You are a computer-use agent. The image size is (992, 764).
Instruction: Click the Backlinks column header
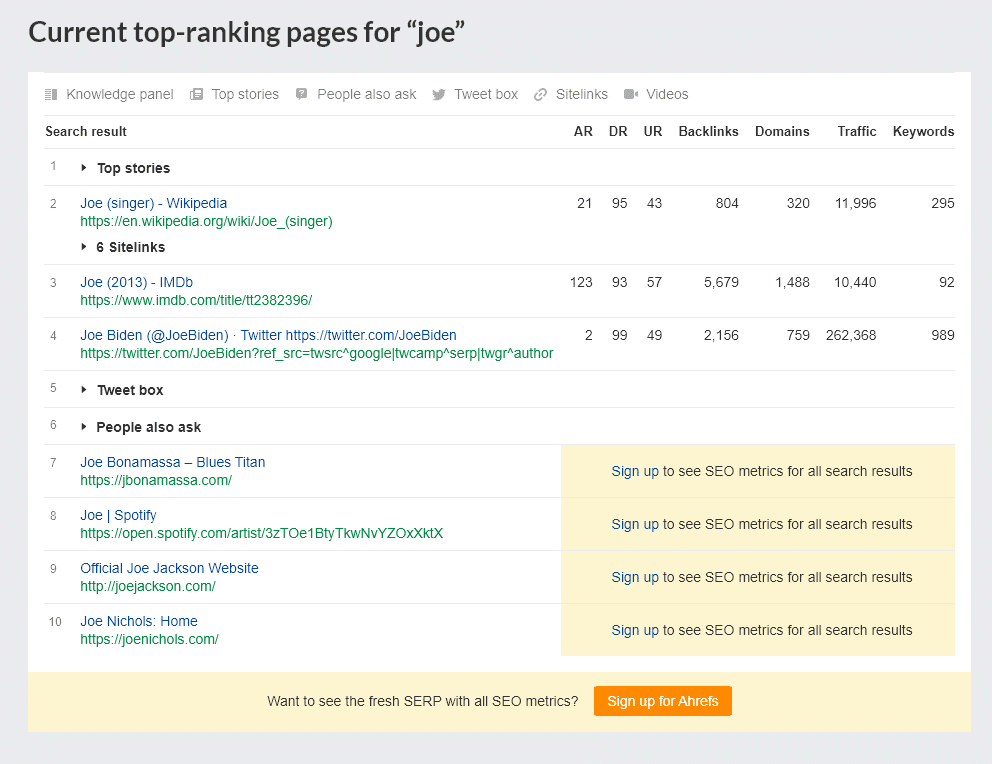709,132
